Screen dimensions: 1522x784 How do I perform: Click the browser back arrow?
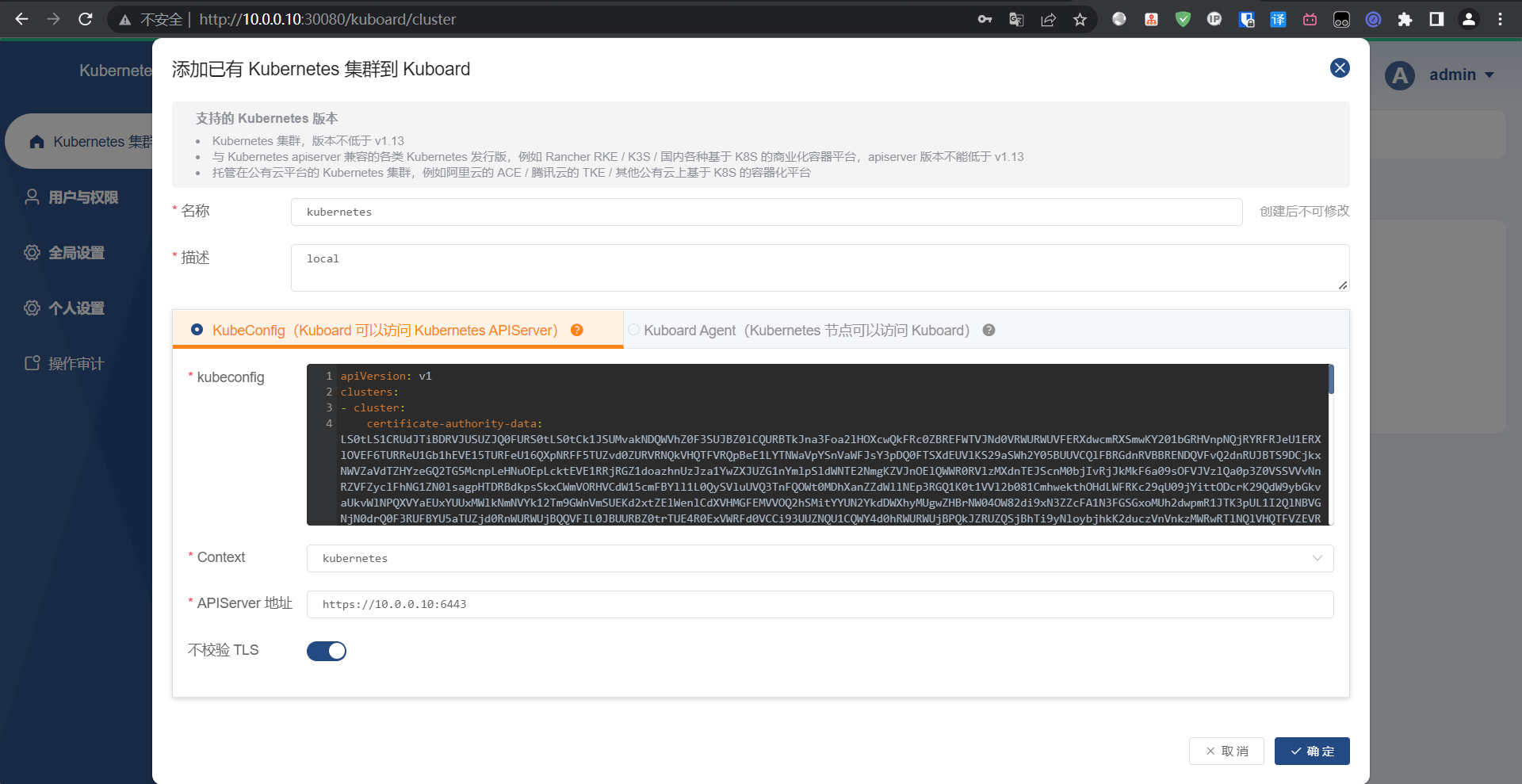tap(21, 19)
